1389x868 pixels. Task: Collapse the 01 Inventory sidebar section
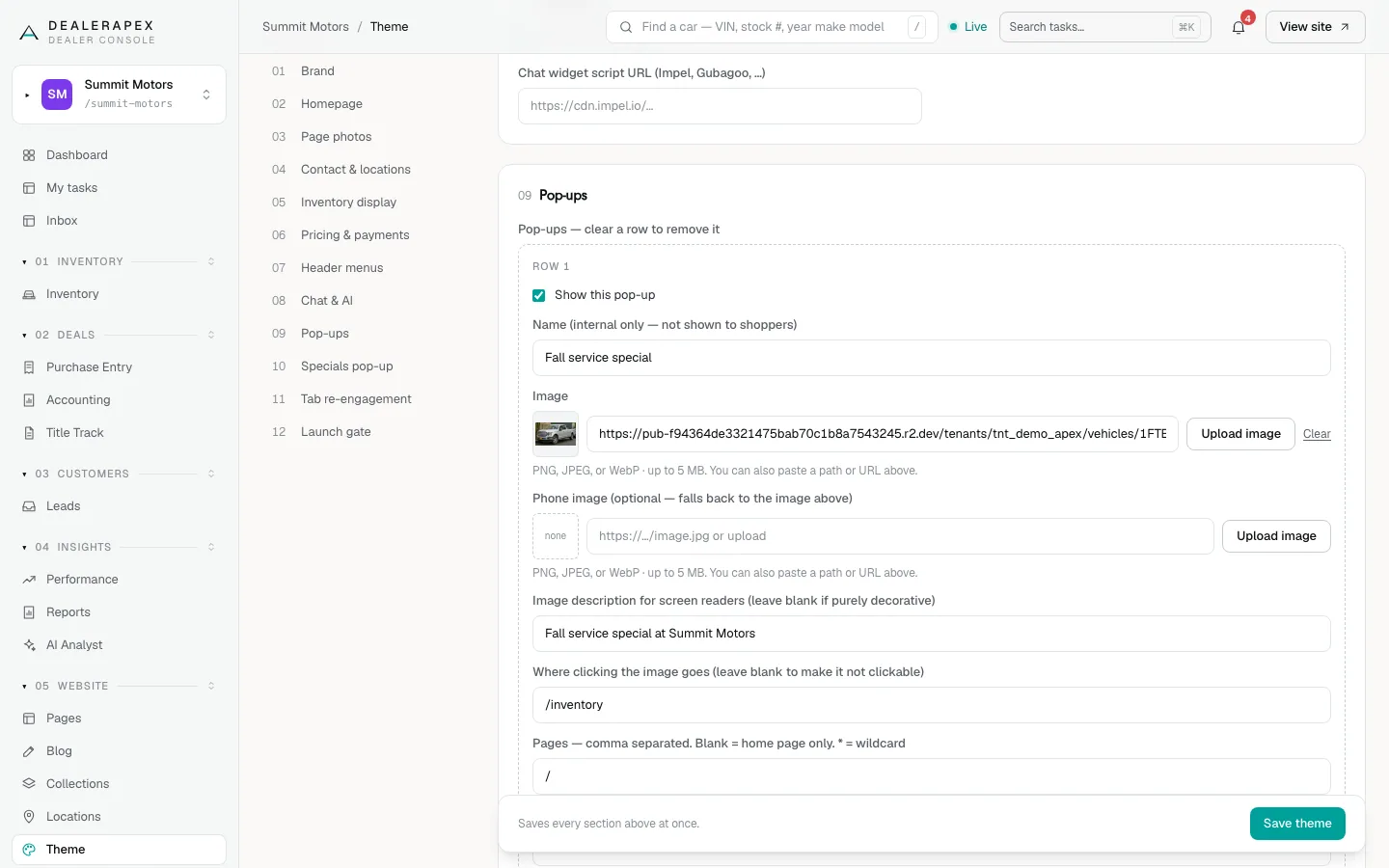point(119,261)
